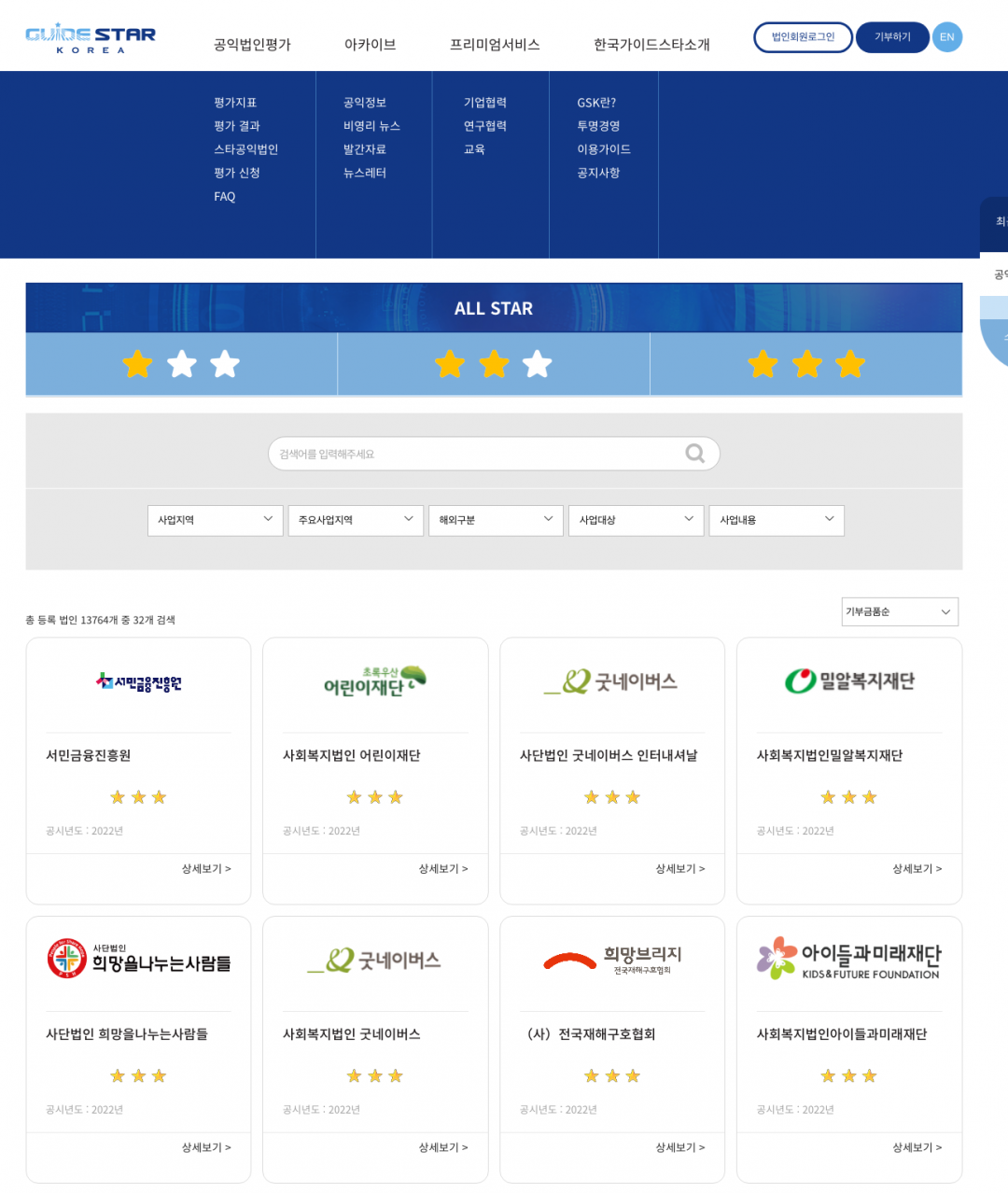Select the three-star rating filter tab

806,364
